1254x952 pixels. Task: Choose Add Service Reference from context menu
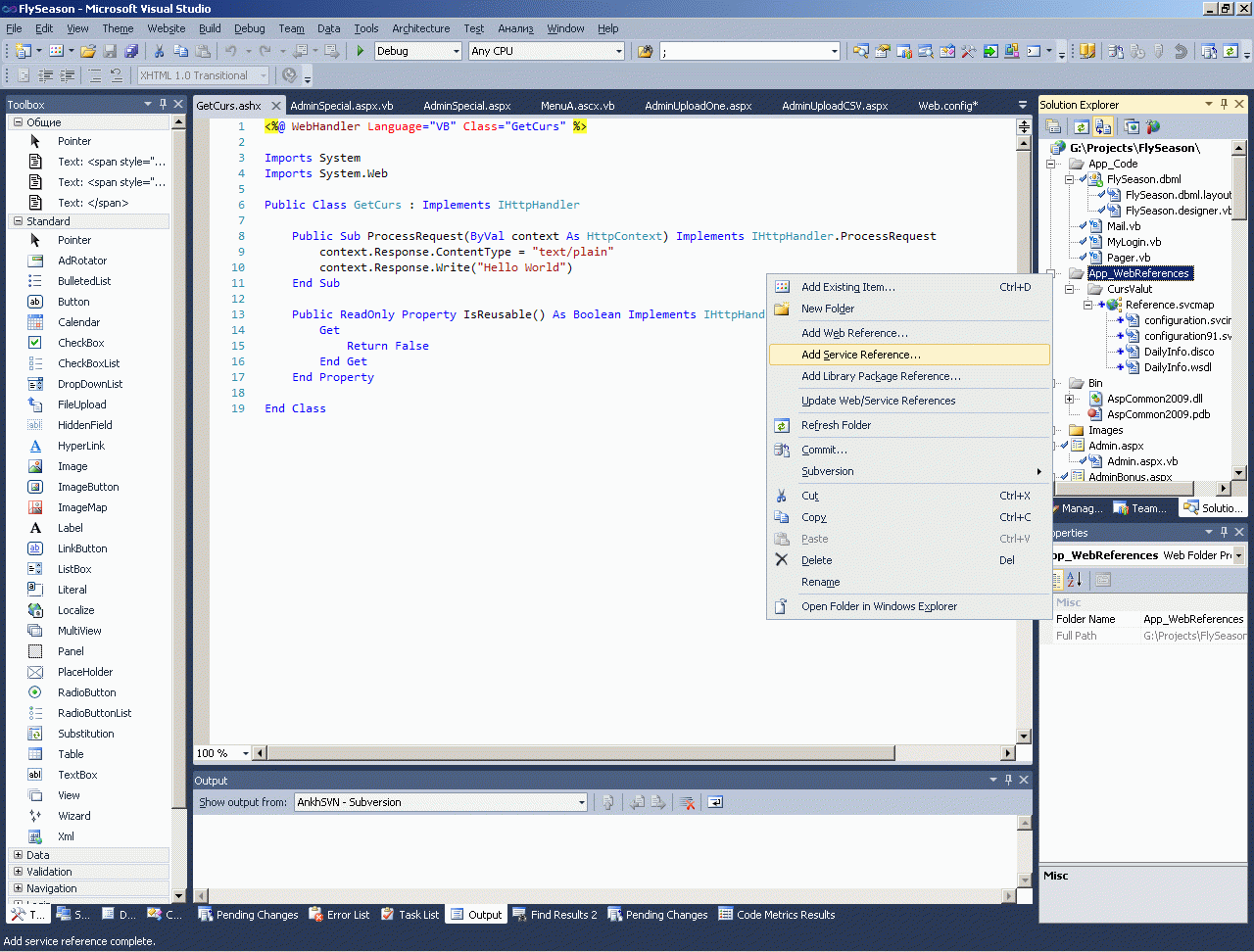coord(860,355)
